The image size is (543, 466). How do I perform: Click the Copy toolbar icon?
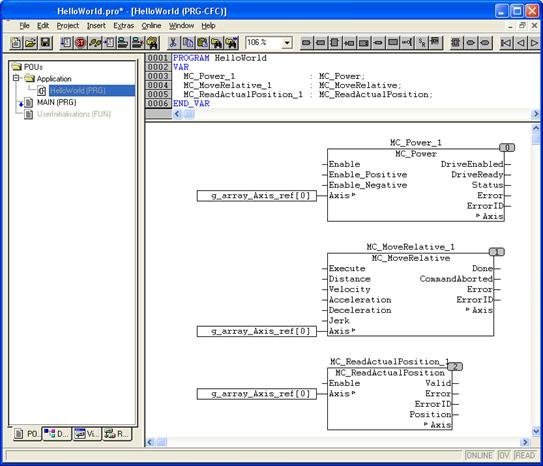(188, 43)
